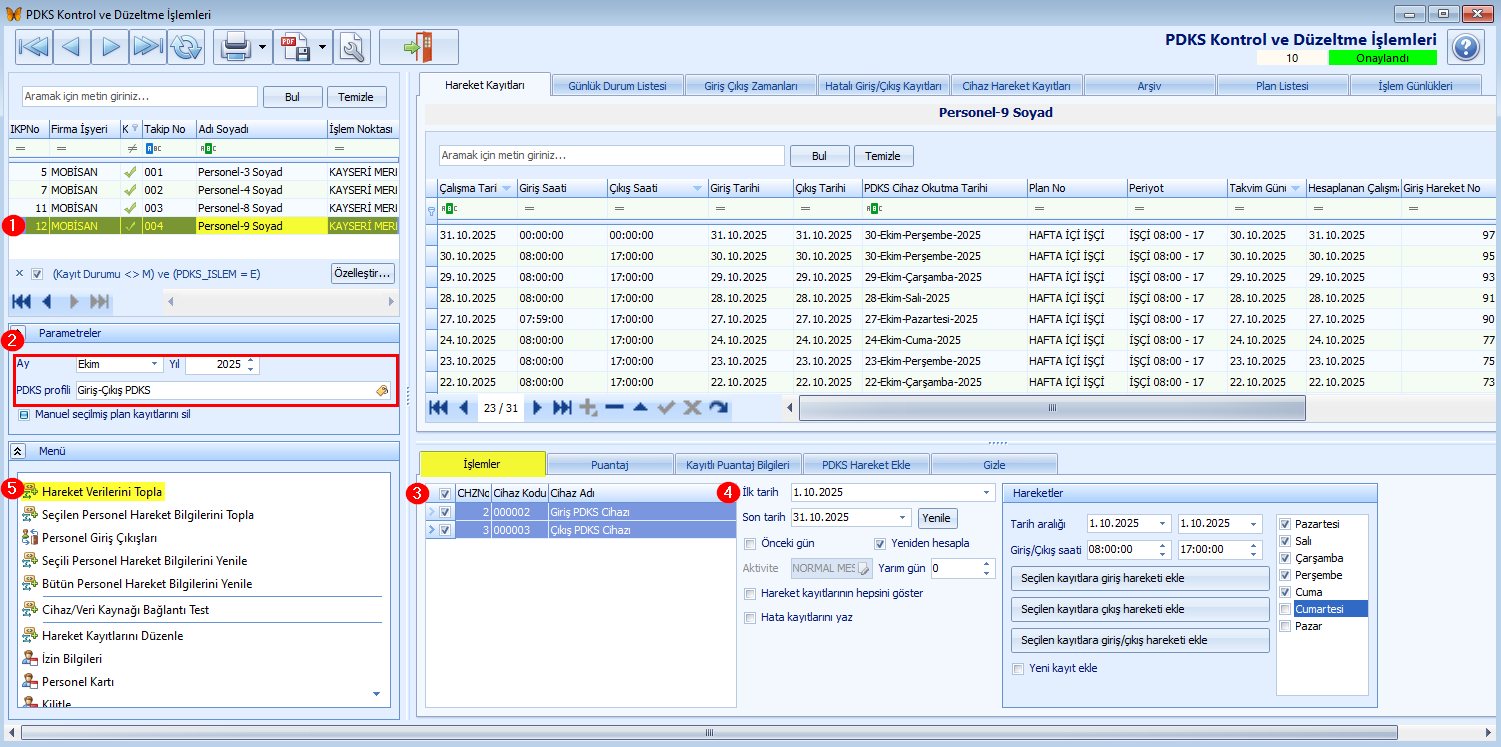Click the Yenile button

pos(936,518)
